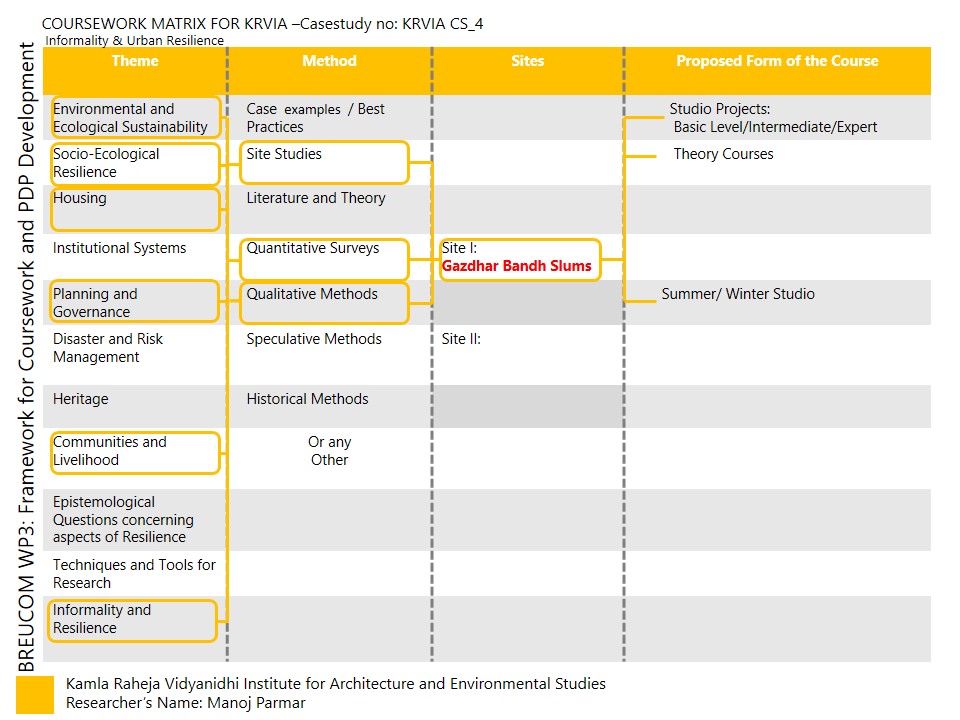Viewport: 960px width, 720px height.
Task: Click the Summer/ Winter Studio entry
Action: click(x=737, y=294)
